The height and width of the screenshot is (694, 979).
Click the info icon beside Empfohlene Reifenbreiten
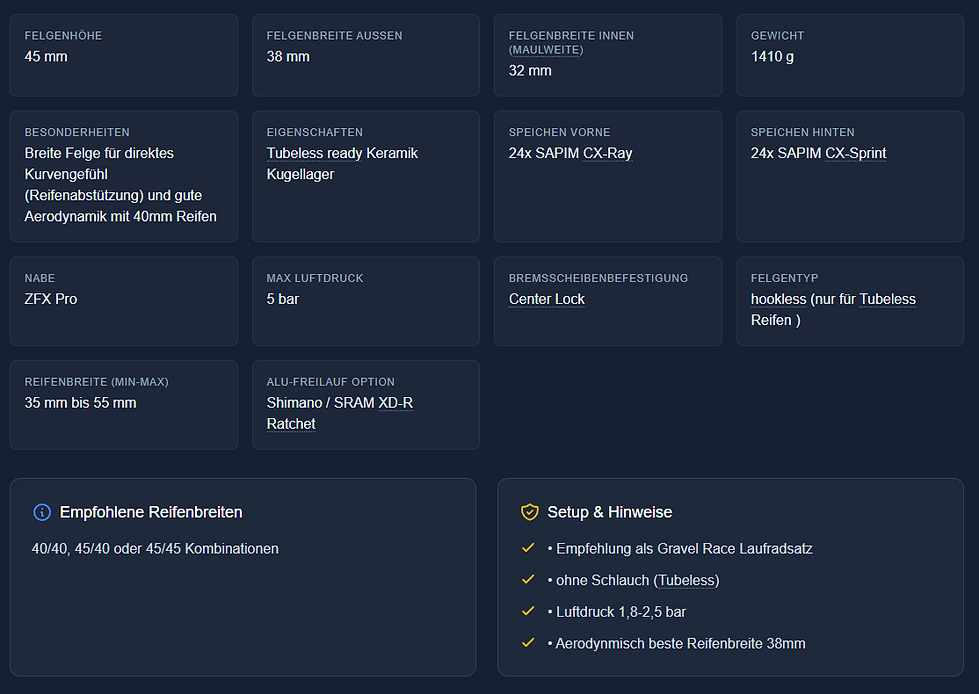tap(42, 512)
